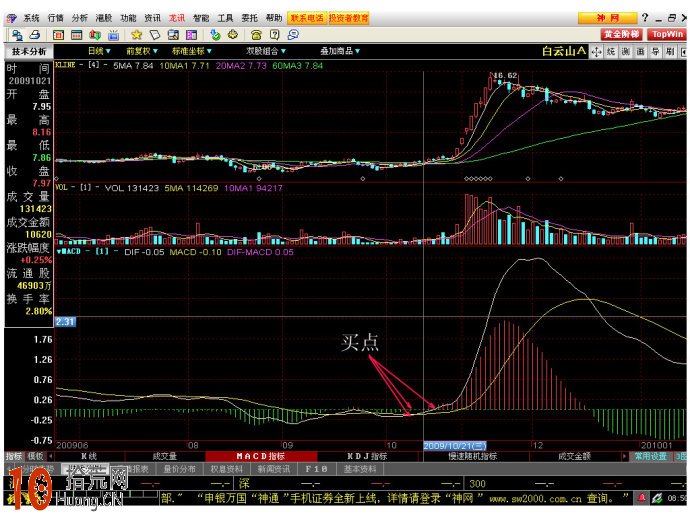Click the help question mark icon
This screenshot has width=690, height=517.
click(x=645, y=18)
